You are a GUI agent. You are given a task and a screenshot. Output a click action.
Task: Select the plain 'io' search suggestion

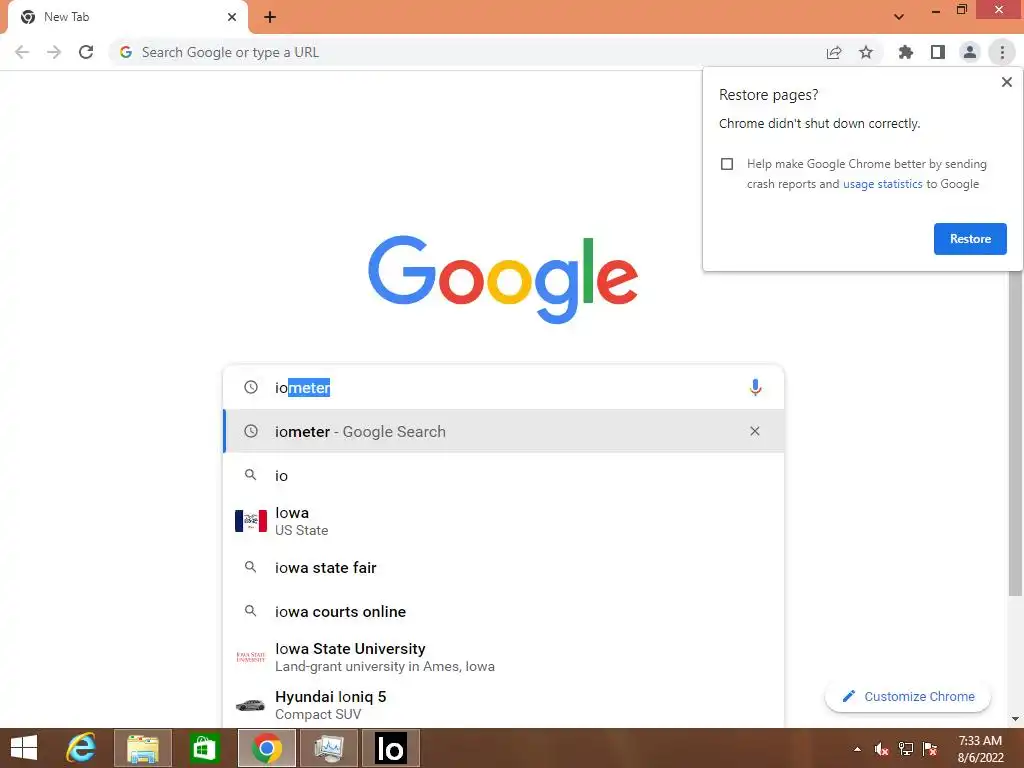(x=503, y=475)
